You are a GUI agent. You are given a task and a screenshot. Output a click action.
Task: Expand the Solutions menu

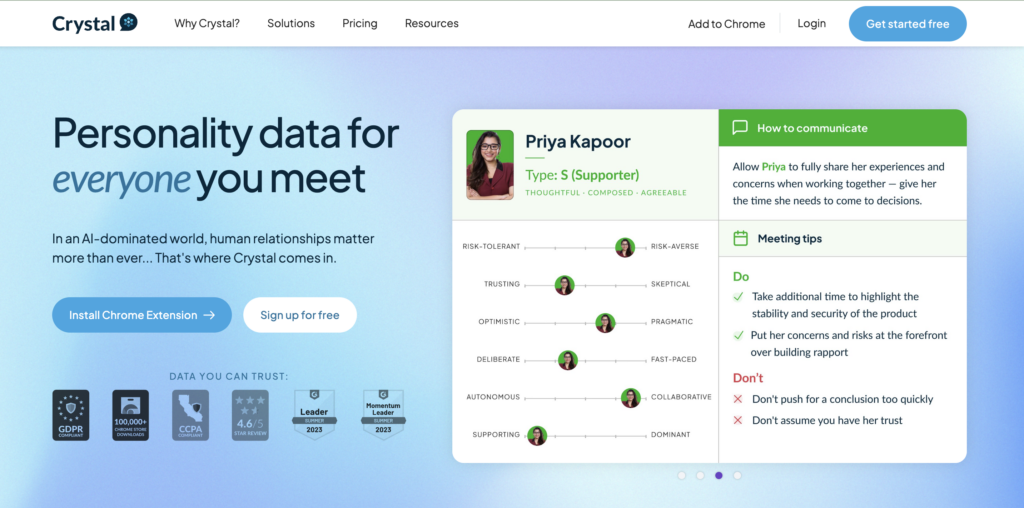tap(291, 23)
